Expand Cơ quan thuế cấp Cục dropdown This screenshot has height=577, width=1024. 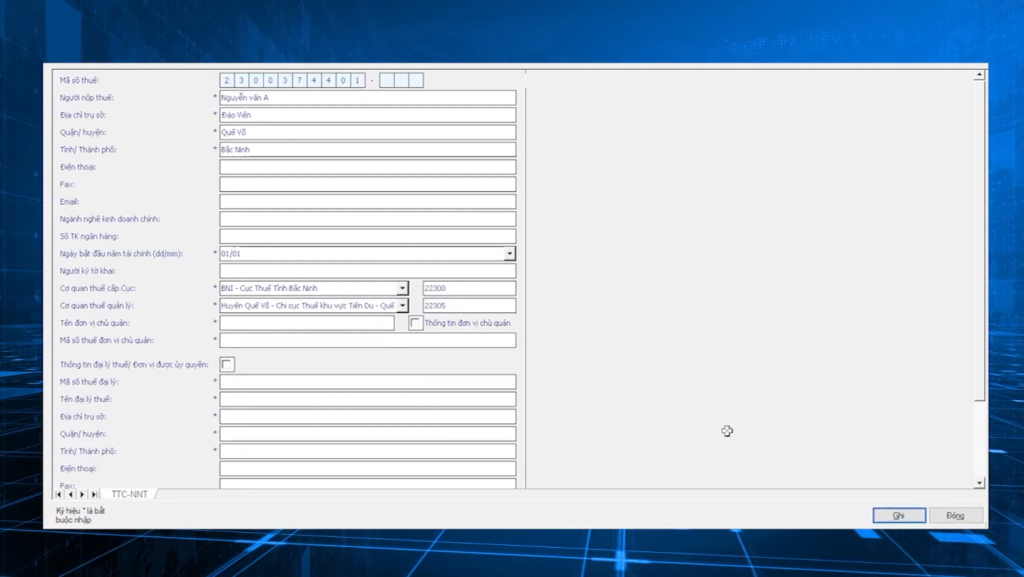(402, 288)
